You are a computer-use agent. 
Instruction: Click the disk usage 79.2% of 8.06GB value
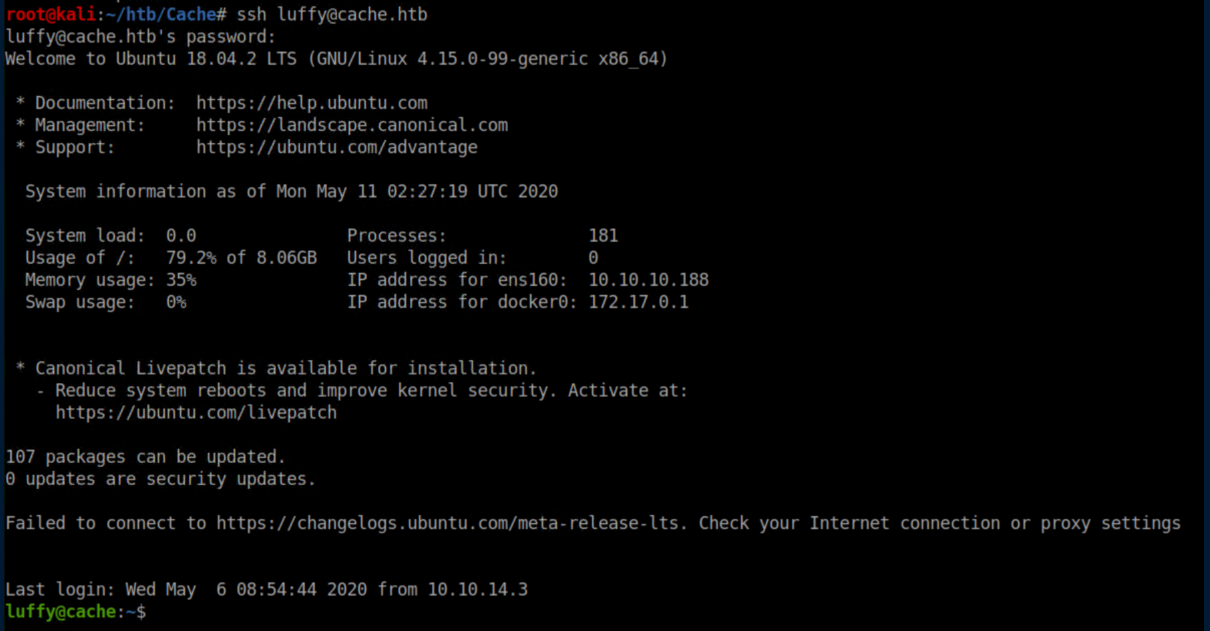(241, 258)
